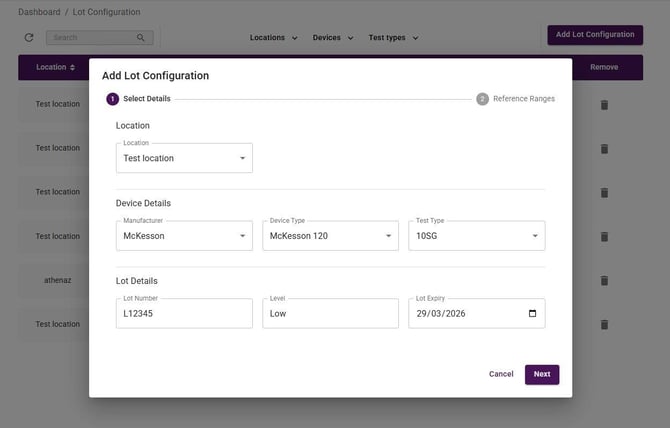Open the calendar picker in Lot Expiry
Viewport: 670px width, 428px height.
[532, 313]
